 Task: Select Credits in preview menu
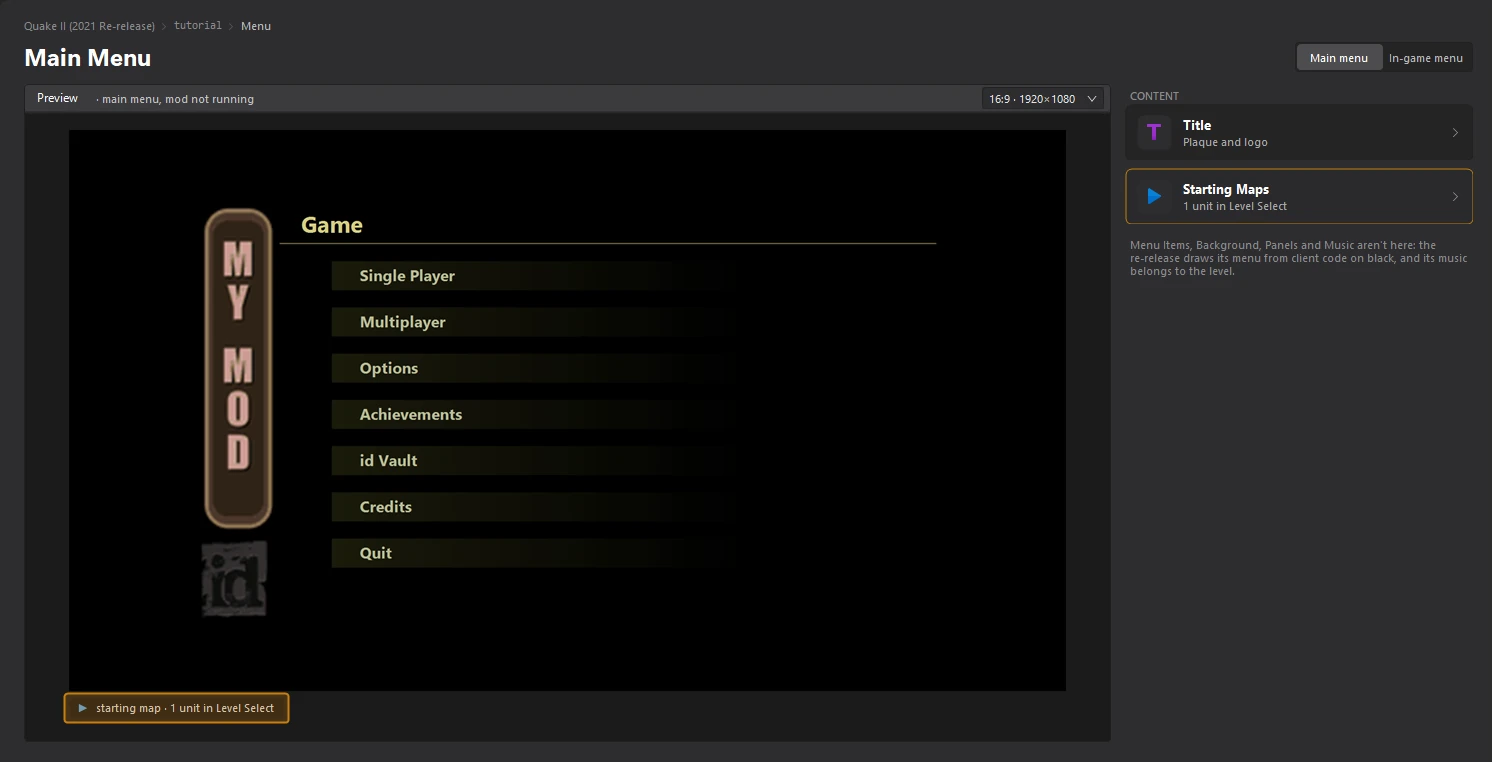point(532,507)
